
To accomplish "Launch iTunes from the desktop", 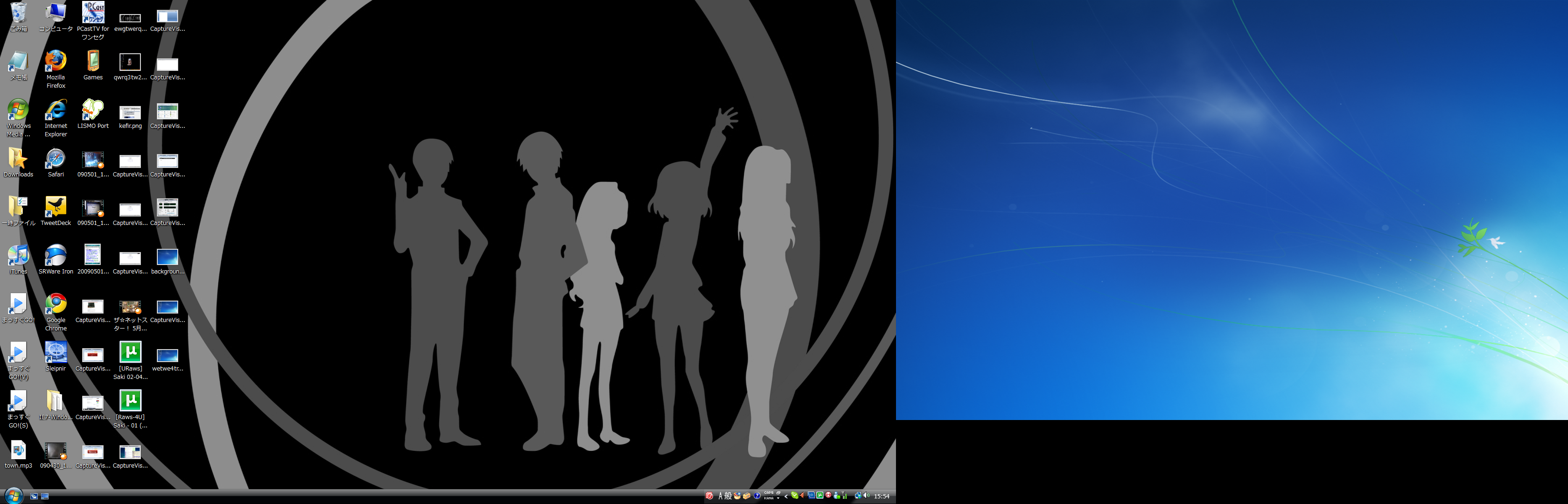I will [18, 256].
